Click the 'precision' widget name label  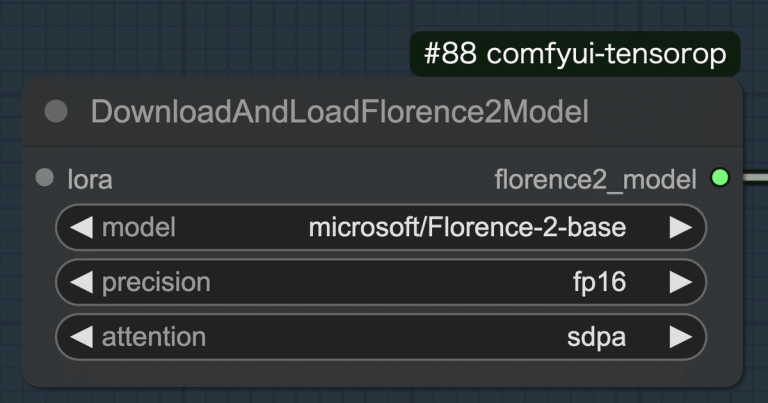(156, 282)
